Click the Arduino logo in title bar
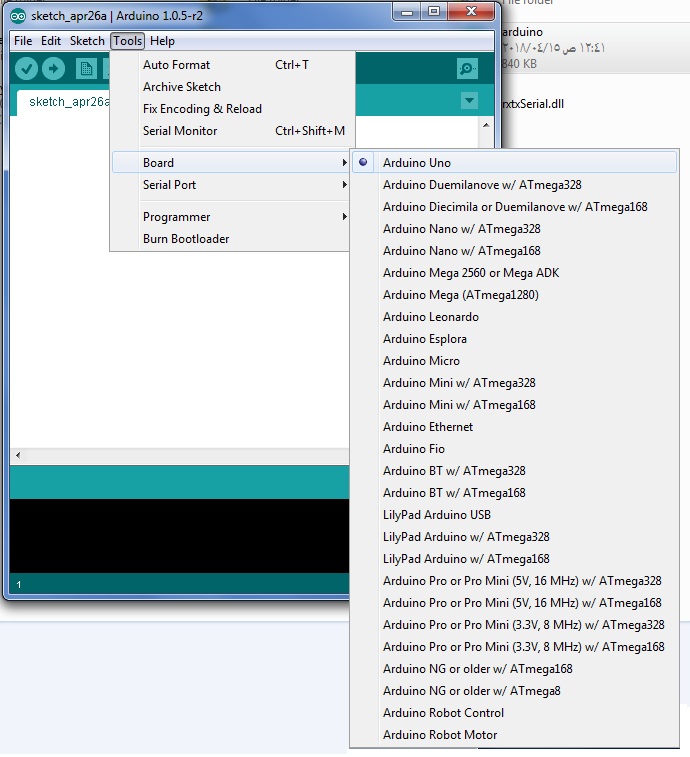This screenshot has height=757, width=690. point(18,16)
